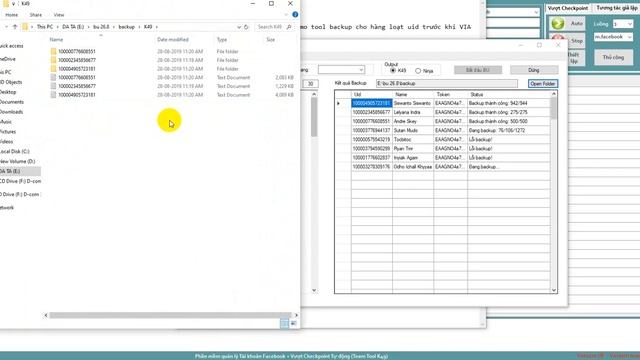Switch to Vượt Checkpoint tab
Image resolution: width=640 pixels, height=360 pixels.
pos(567,8)
